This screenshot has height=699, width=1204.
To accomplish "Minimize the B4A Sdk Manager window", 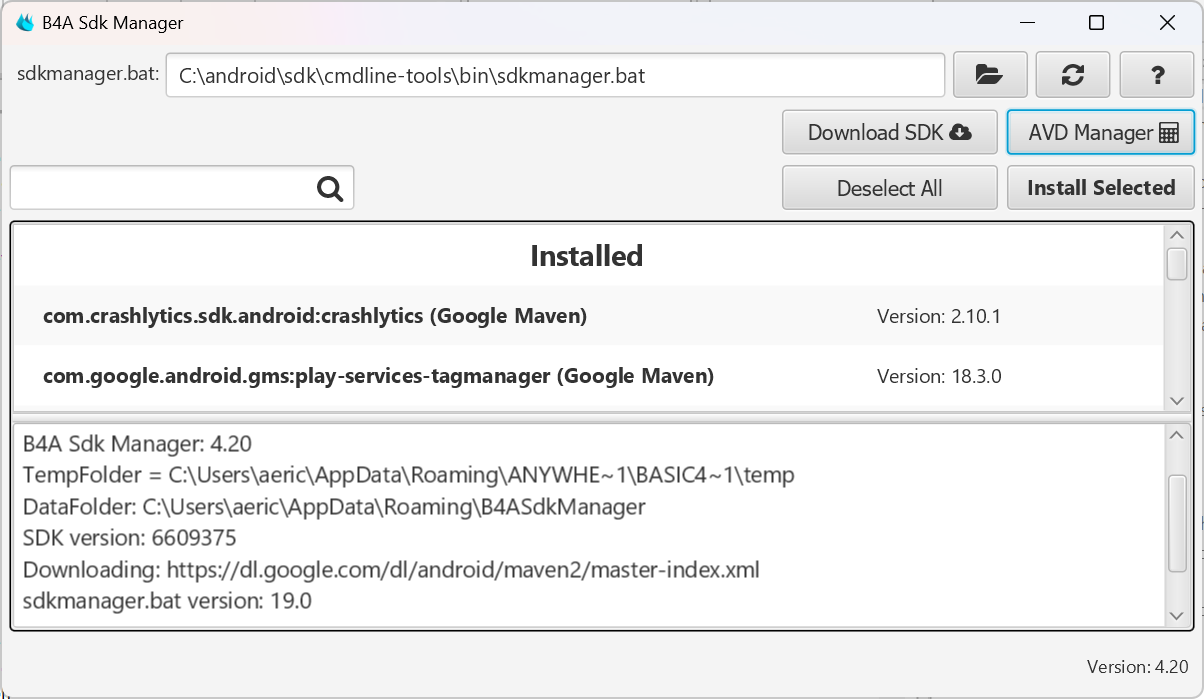I will coord(1027,23).
